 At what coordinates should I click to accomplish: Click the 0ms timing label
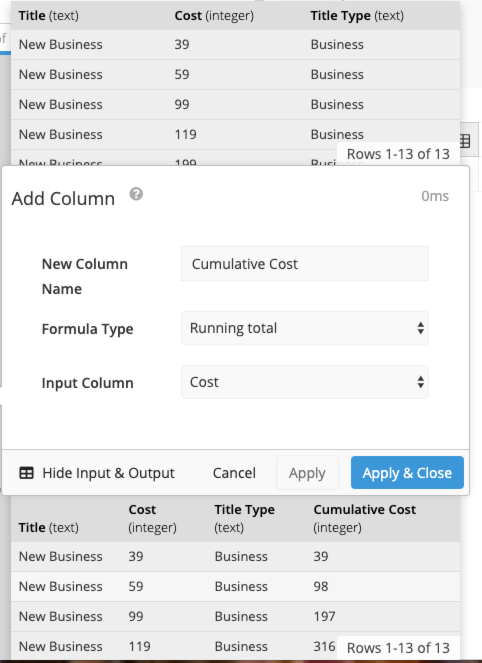click(x=435, y=196)
